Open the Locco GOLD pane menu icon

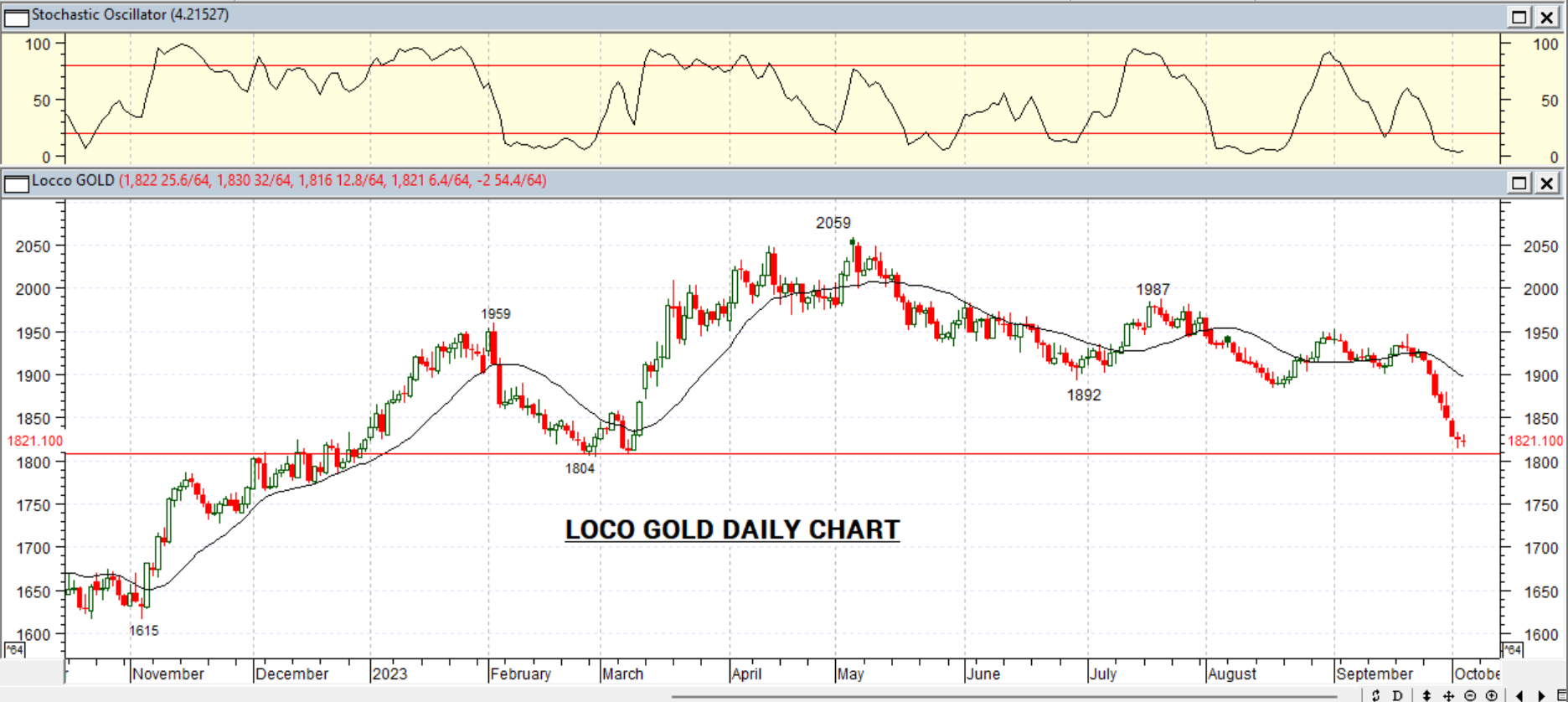coord(16,183)
